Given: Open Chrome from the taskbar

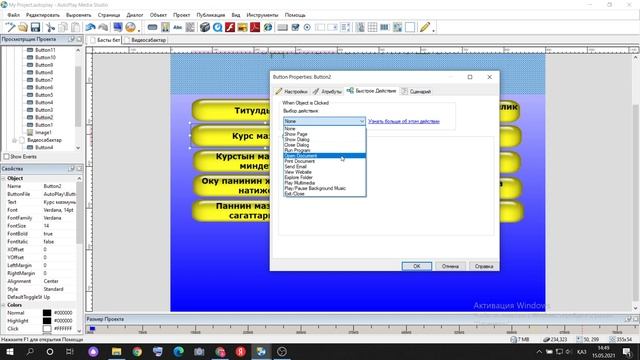Looking at the screenshot, I should pos(137,351).
